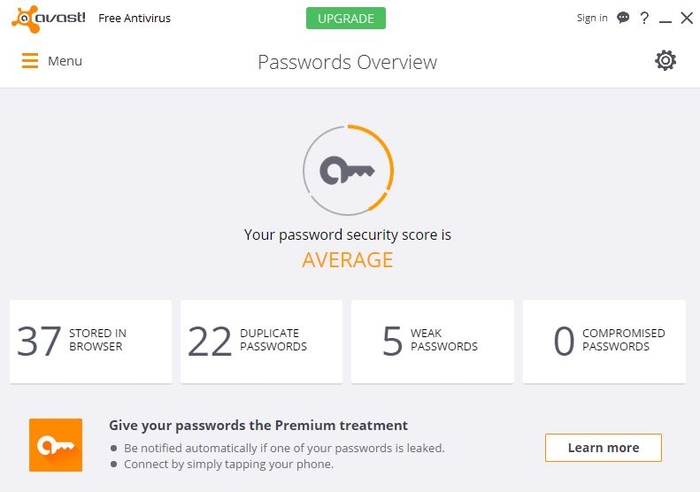Click the question mark help icon
The image size is (700, 492).
coord(644,18)
